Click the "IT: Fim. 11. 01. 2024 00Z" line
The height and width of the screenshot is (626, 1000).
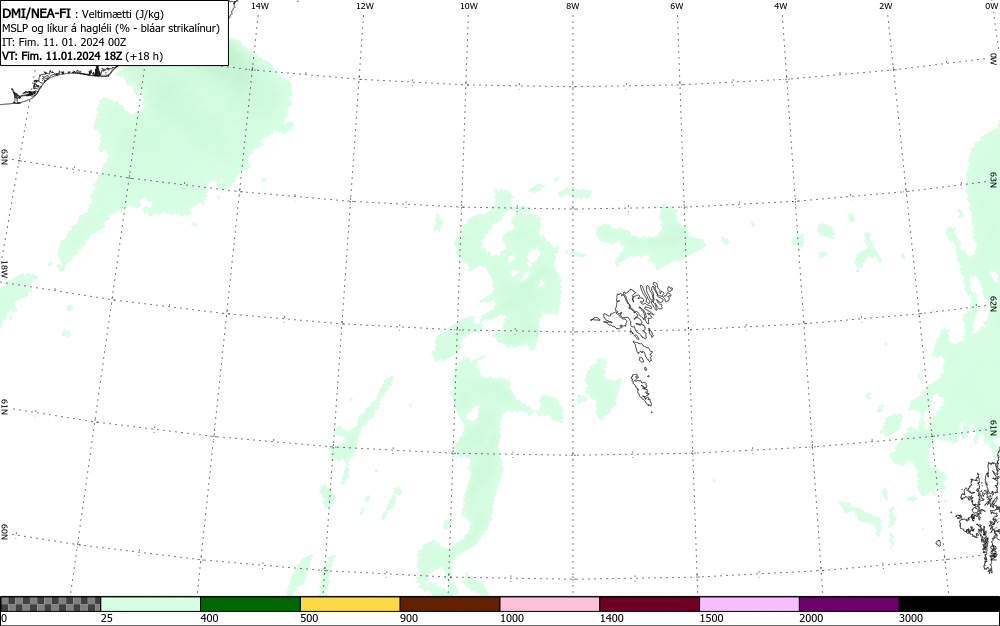point(64,42)
